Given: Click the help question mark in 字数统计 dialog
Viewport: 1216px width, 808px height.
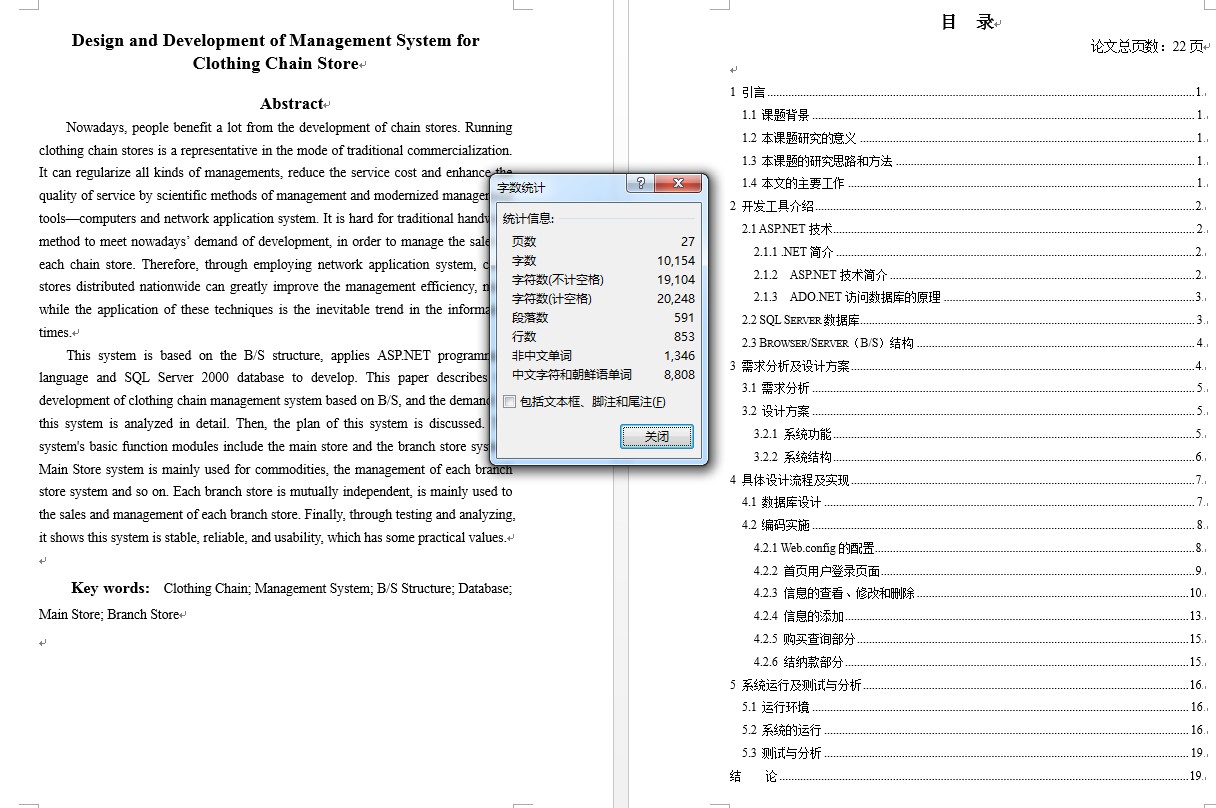Looking at the screenshot, I should point(640,184).
